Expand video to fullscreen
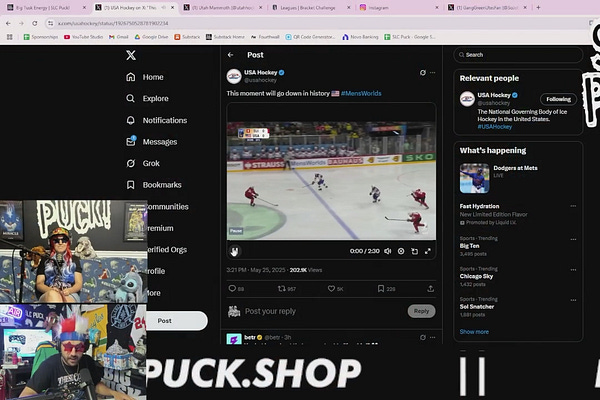 tap(428, 251)
